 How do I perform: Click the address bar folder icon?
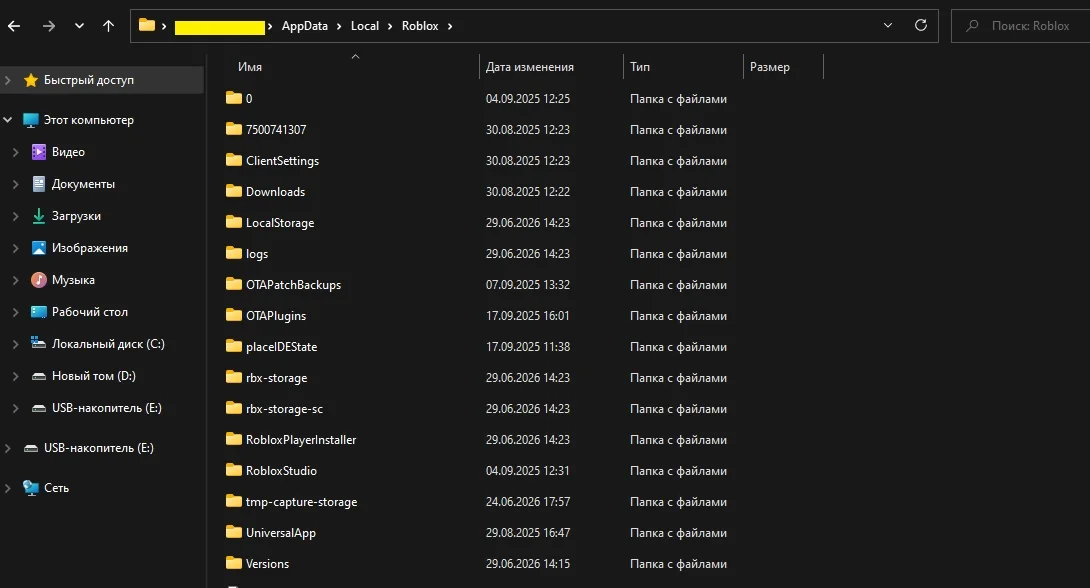(x=147, y=26)
